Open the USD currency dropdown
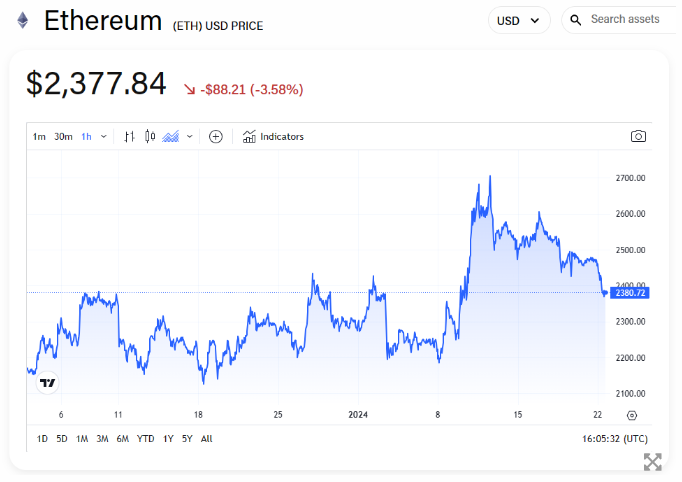 519,20
